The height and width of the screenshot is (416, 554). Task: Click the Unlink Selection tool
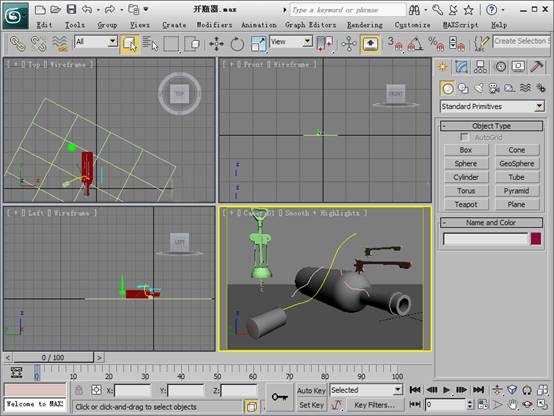[38, 44]
